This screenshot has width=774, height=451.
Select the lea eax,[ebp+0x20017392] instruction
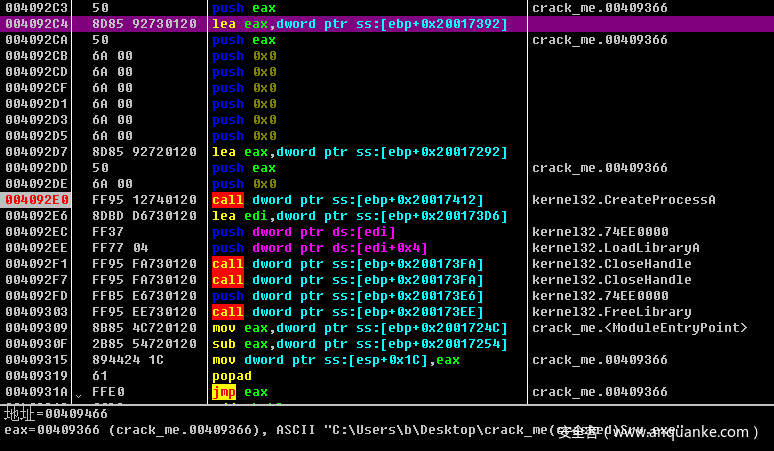point(360,24)
